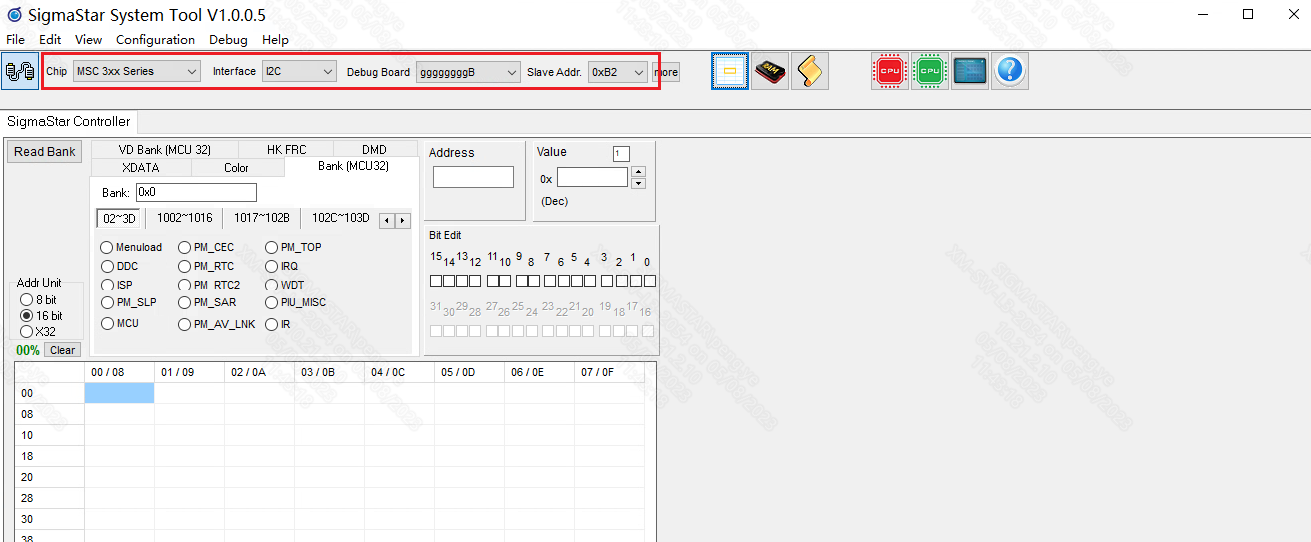Click the connect/disconnect cable icon
Viewport: 1311px width, 542px height.
[x=19, y=71]
